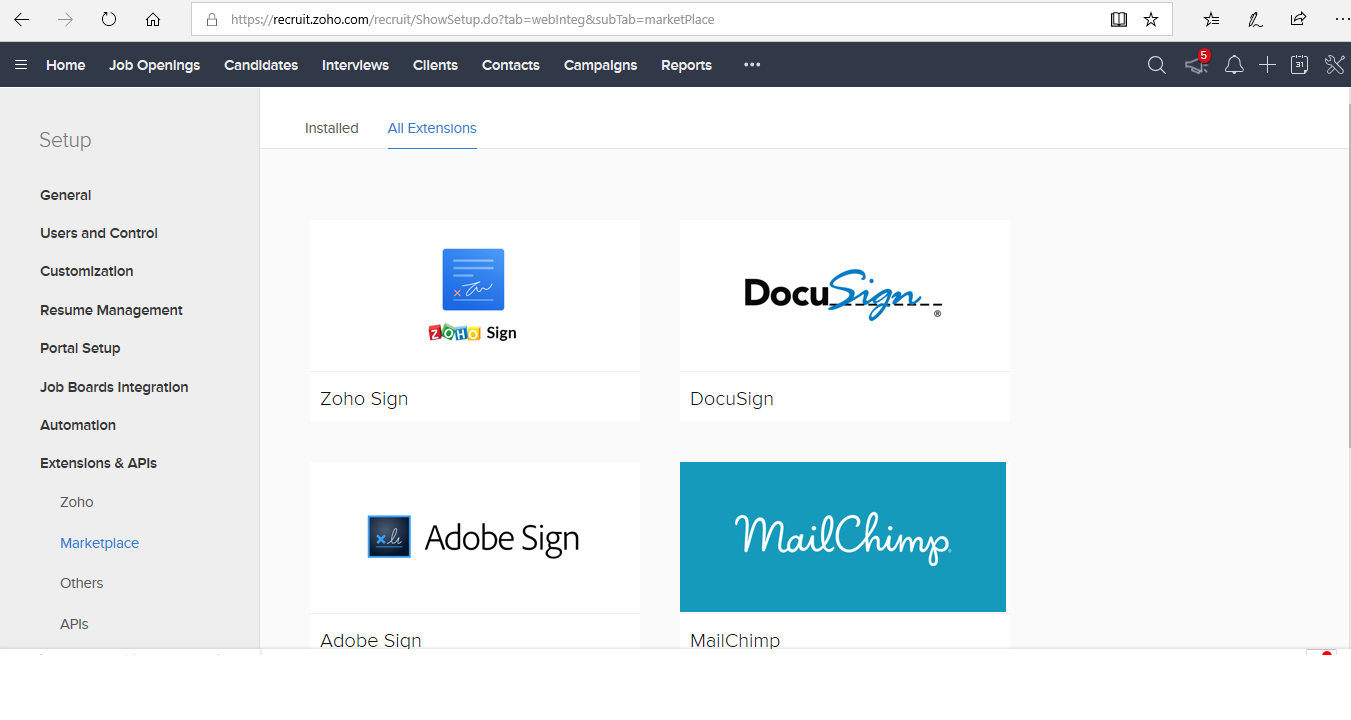Open the Campaigns module
This screenshot has width=1351, height=720.
(600, 65)
